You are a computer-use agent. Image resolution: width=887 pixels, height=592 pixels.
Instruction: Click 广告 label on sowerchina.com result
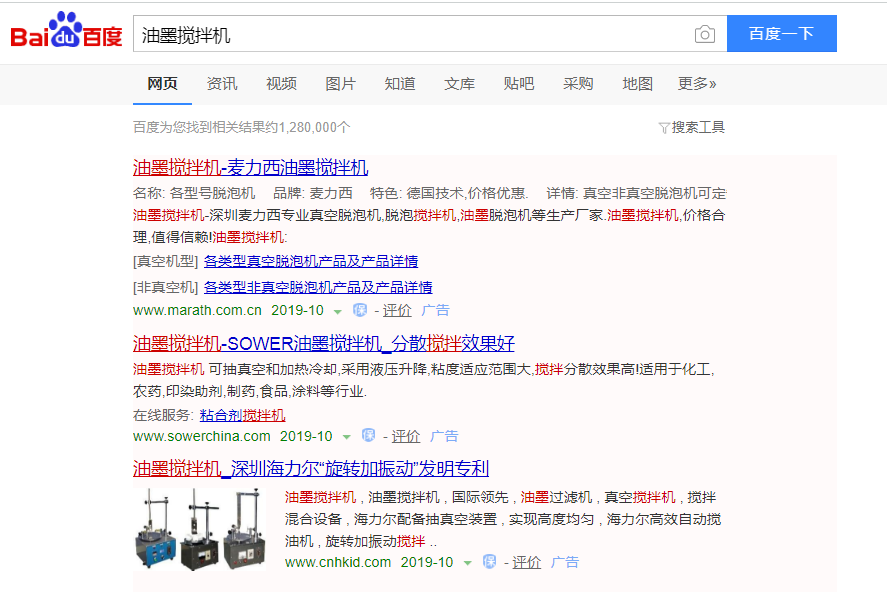click(444, 436)
